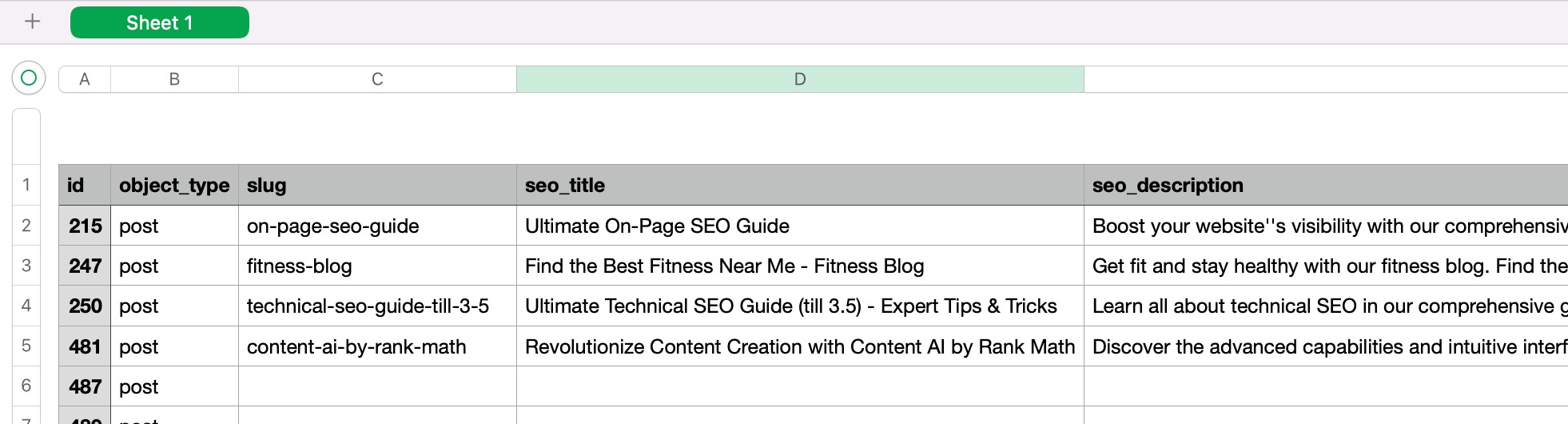
Task: Select column C header
Action: pos(377,79)
